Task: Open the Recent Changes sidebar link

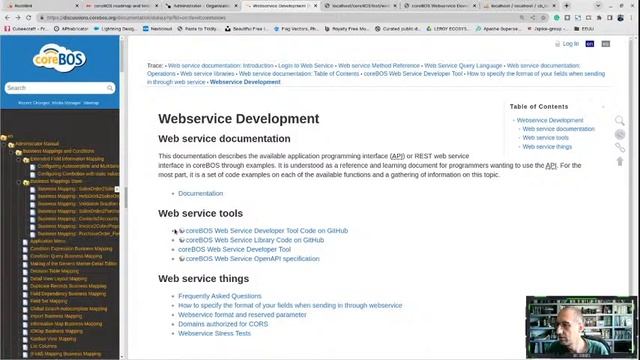Action: click(34, 103)
